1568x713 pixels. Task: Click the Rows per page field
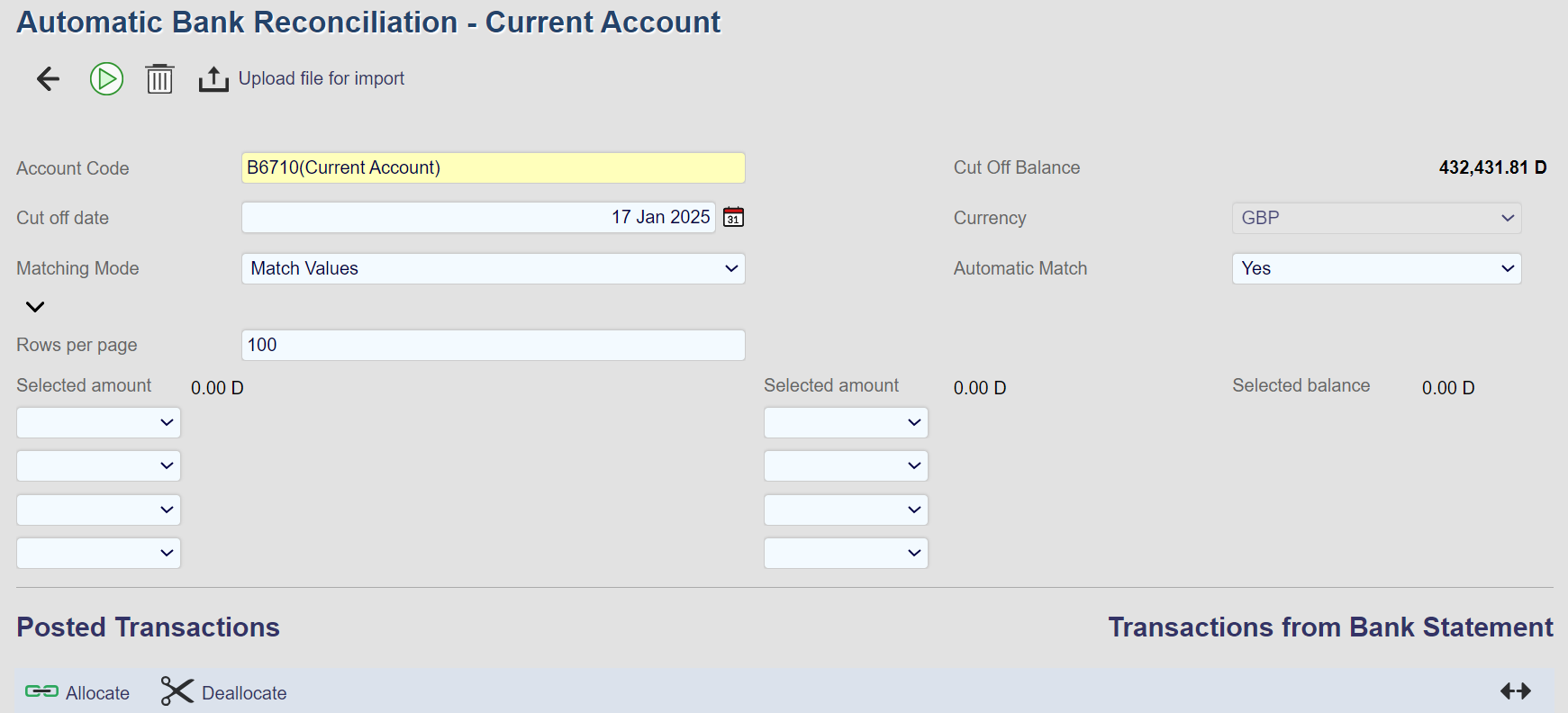493,345
